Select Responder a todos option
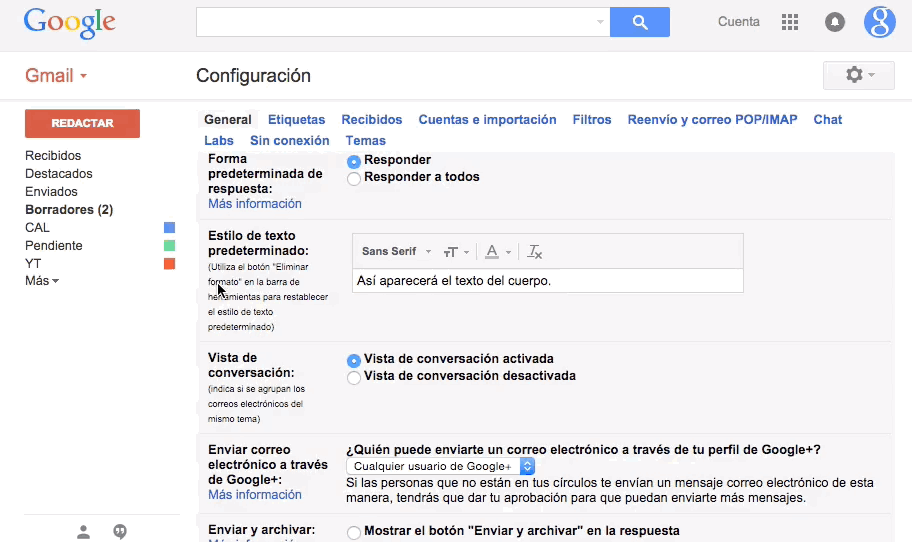The image size is (912, 542). pos(354,179)
